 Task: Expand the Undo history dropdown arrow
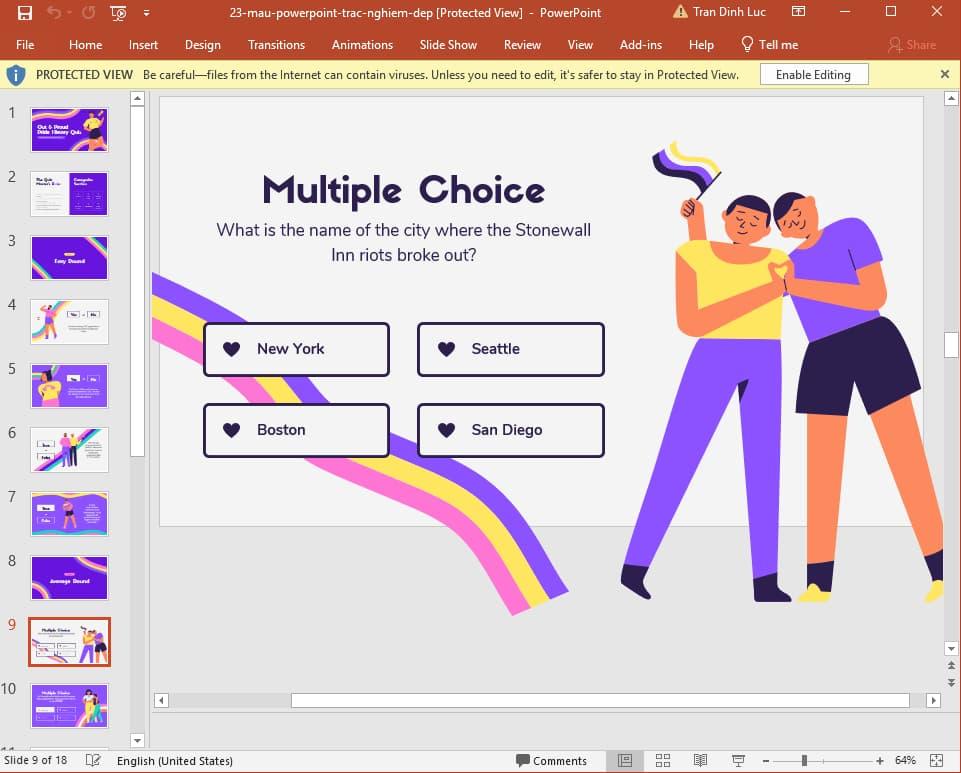[x=68, y=12]
